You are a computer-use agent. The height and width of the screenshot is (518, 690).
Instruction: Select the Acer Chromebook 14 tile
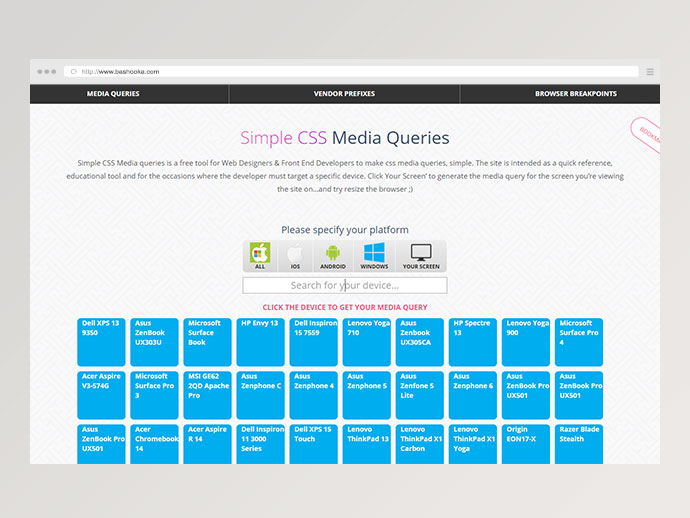click(x=154, y=444)
